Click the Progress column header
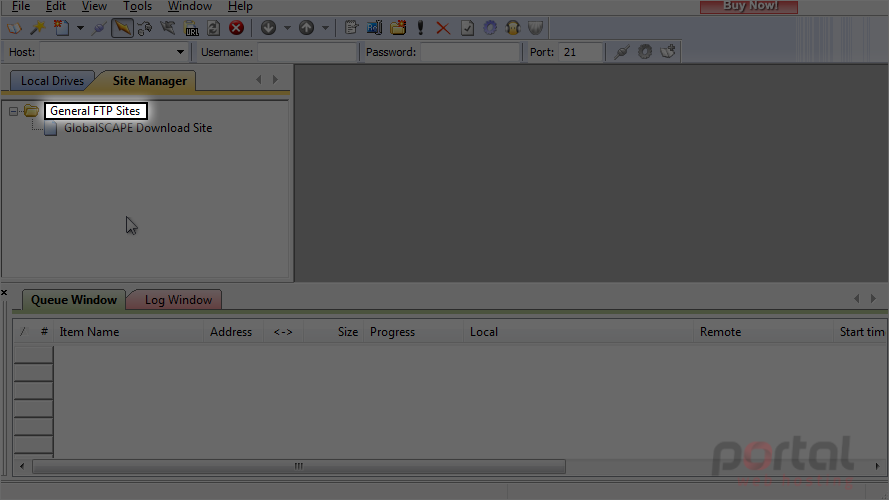The height and width of the screenshot is (500, 889). click(x=413, y=332)
